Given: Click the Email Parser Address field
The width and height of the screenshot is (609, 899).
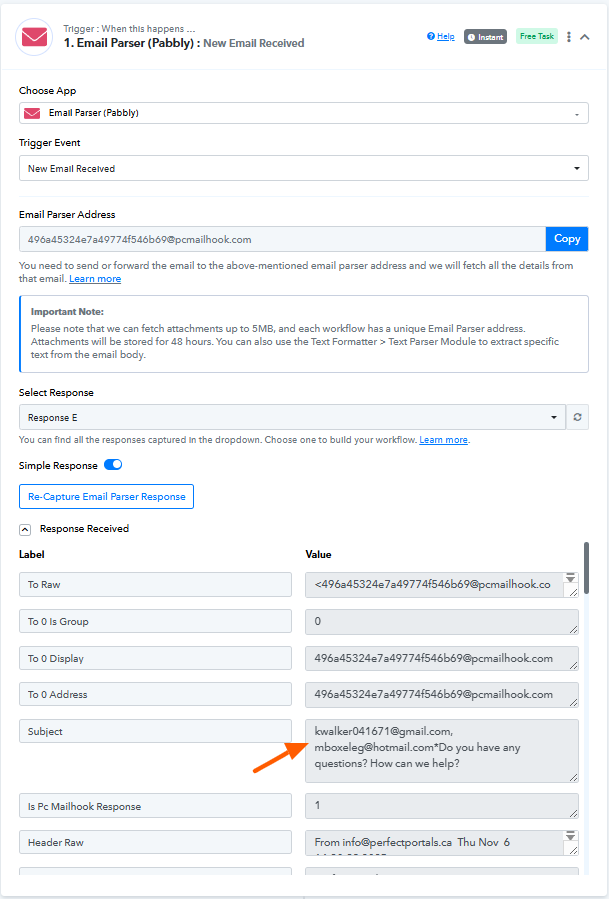Looking at the screenshot, I should 282,239.
